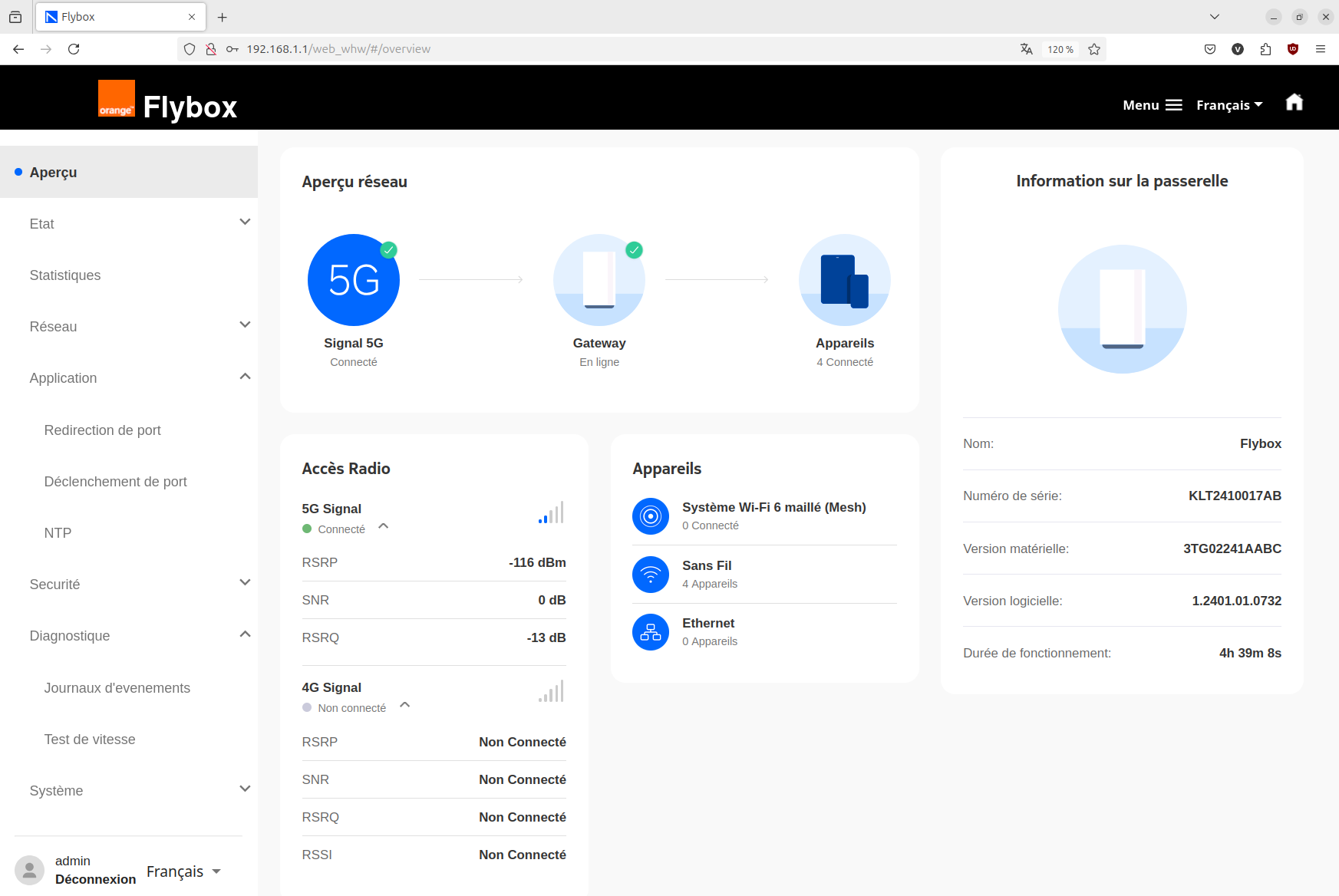Image resolution: width=1339 pixels, height=896 pixels.
Task: Click the Orange logo
Action: coord(117,98)
